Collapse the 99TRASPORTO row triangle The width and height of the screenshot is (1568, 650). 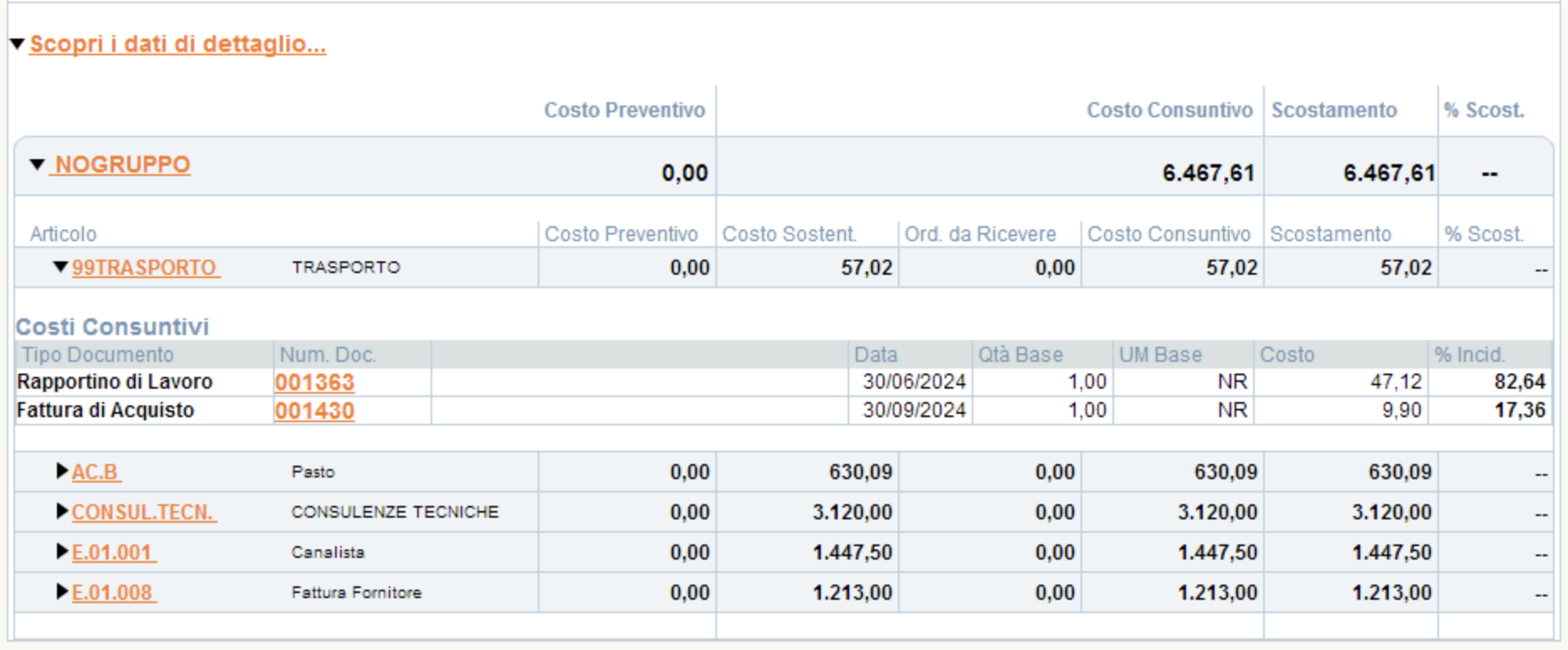tap(60, 267)
